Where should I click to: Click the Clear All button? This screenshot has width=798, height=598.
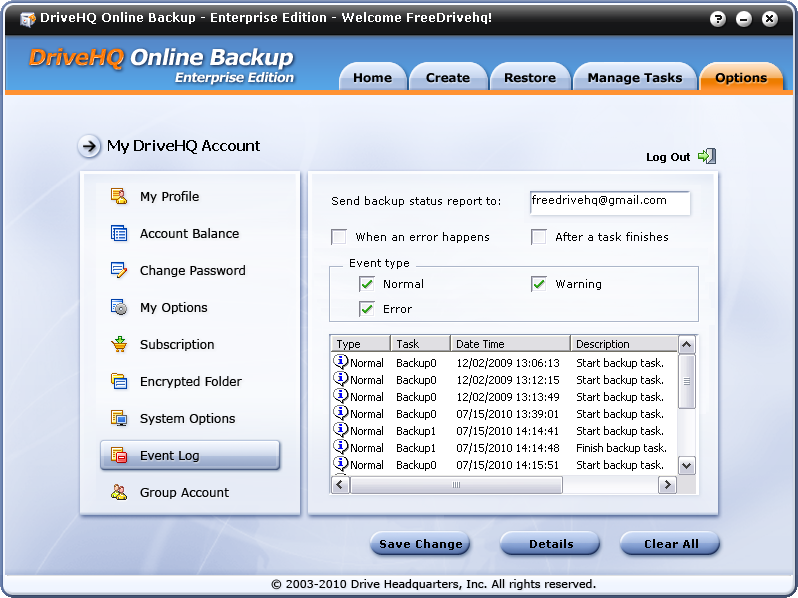[x=670, y=544]
